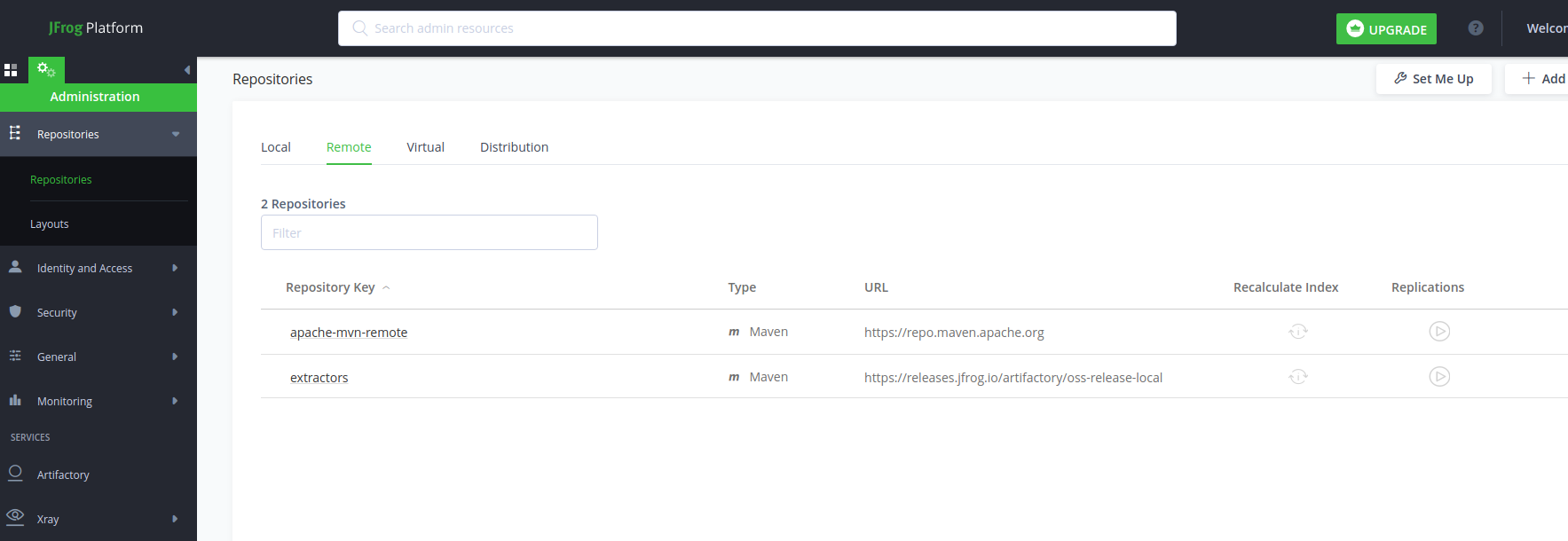The width and height of the screenshot is (1568, 541).
Task: Click the Maven icon in apache-mvn-remote row
Action: pos(734,332)
